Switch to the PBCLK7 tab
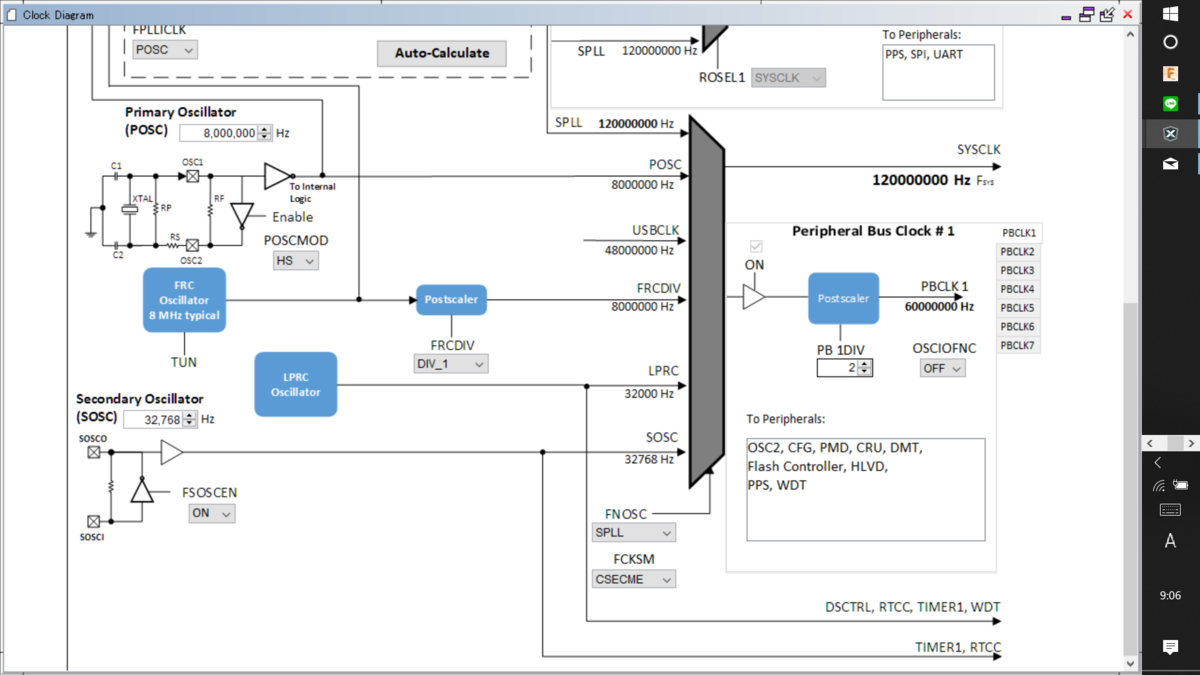The width and height of the screenshot is (1200, 675). 1018,346
